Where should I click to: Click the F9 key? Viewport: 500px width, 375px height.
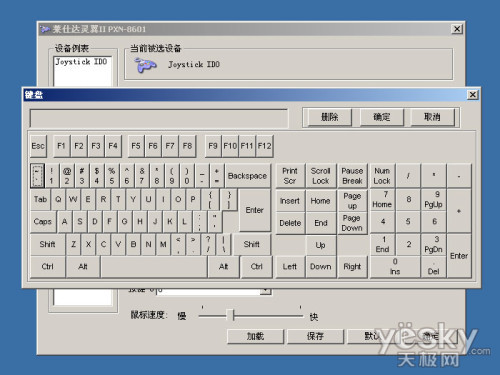213,146
